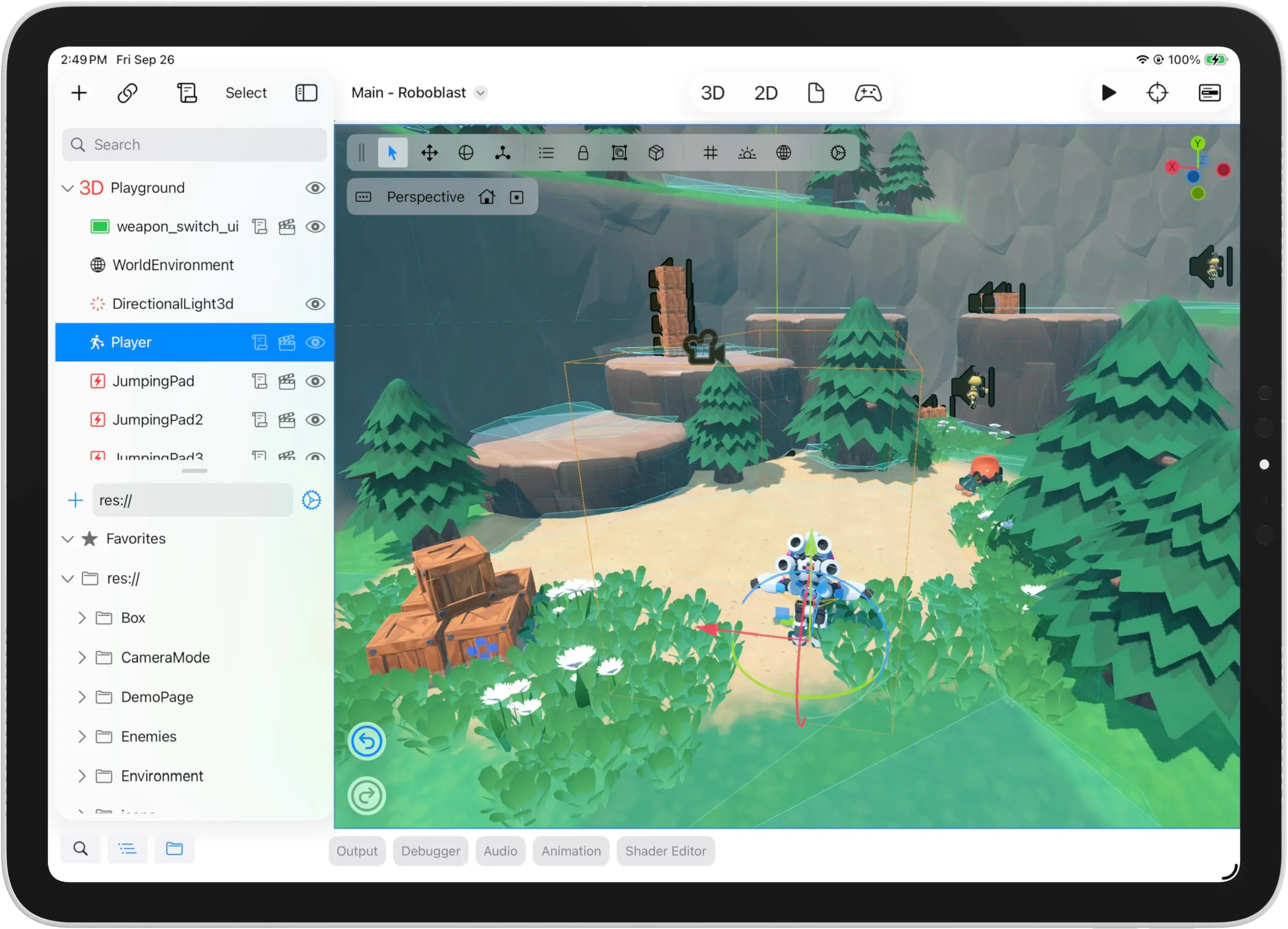The width and height of the screenshot is (1288, 929).
Task: Click the Select button above the scene tree
Action: coord(246,93)
